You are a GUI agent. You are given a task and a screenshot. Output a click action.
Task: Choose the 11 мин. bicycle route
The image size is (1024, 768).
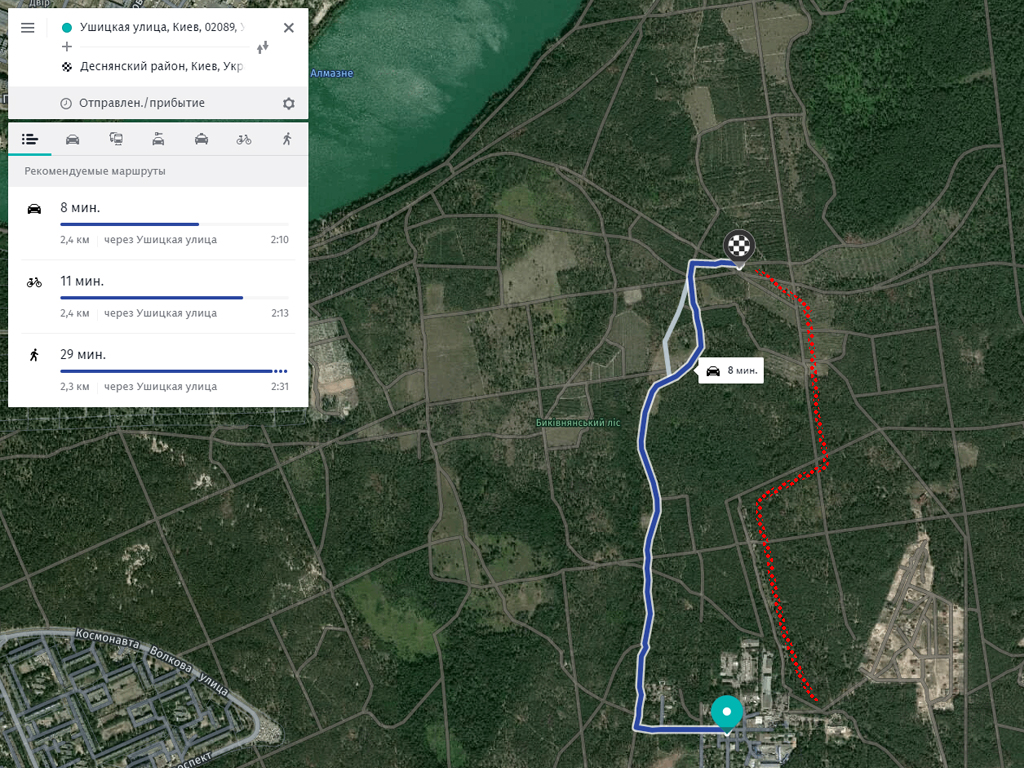click(x=158, y=297)
